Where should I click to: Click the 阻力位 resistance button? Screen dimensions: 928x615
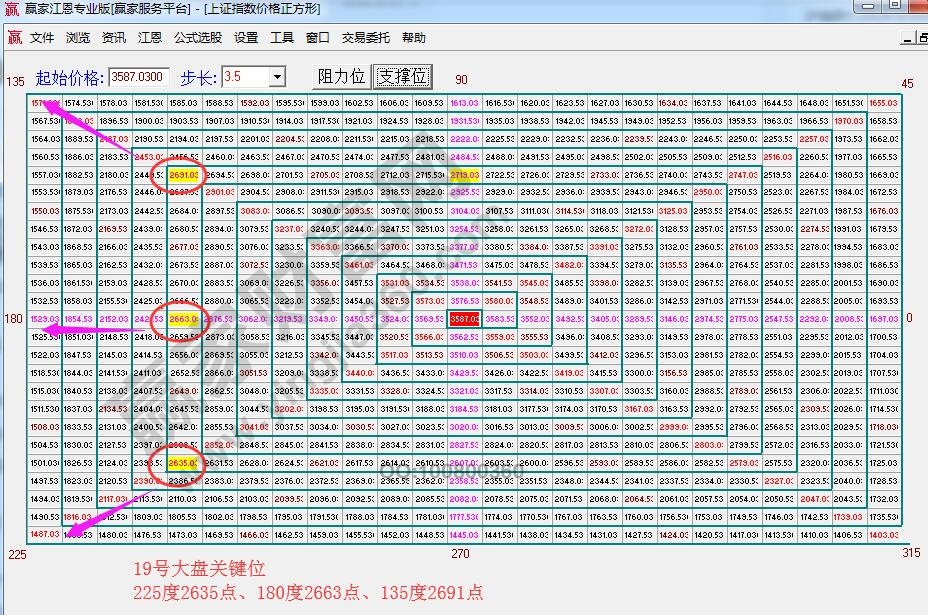[340, 76]
